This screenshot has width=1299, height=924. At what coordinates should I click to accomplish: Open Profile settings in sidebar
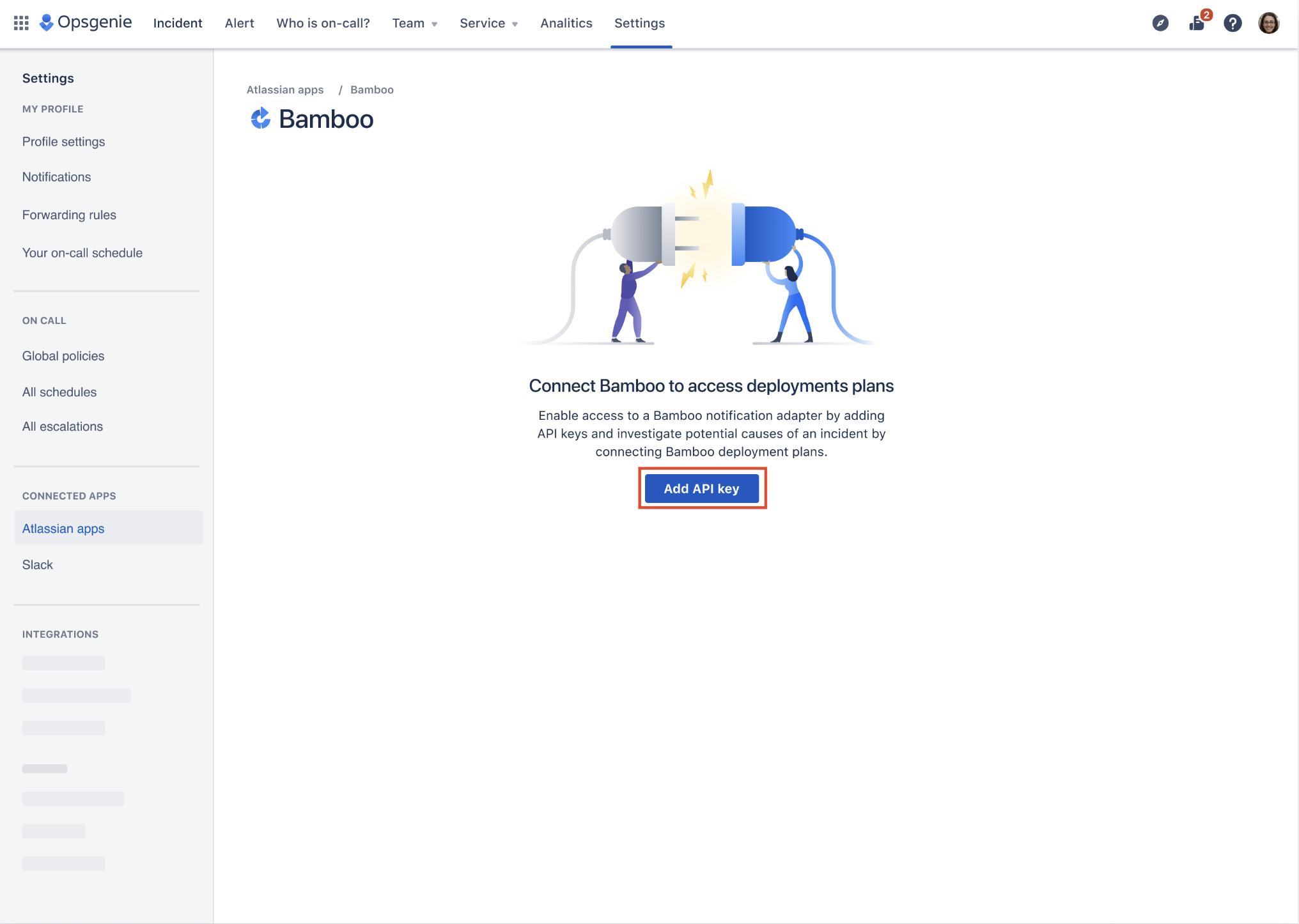[x=63, y=142]
